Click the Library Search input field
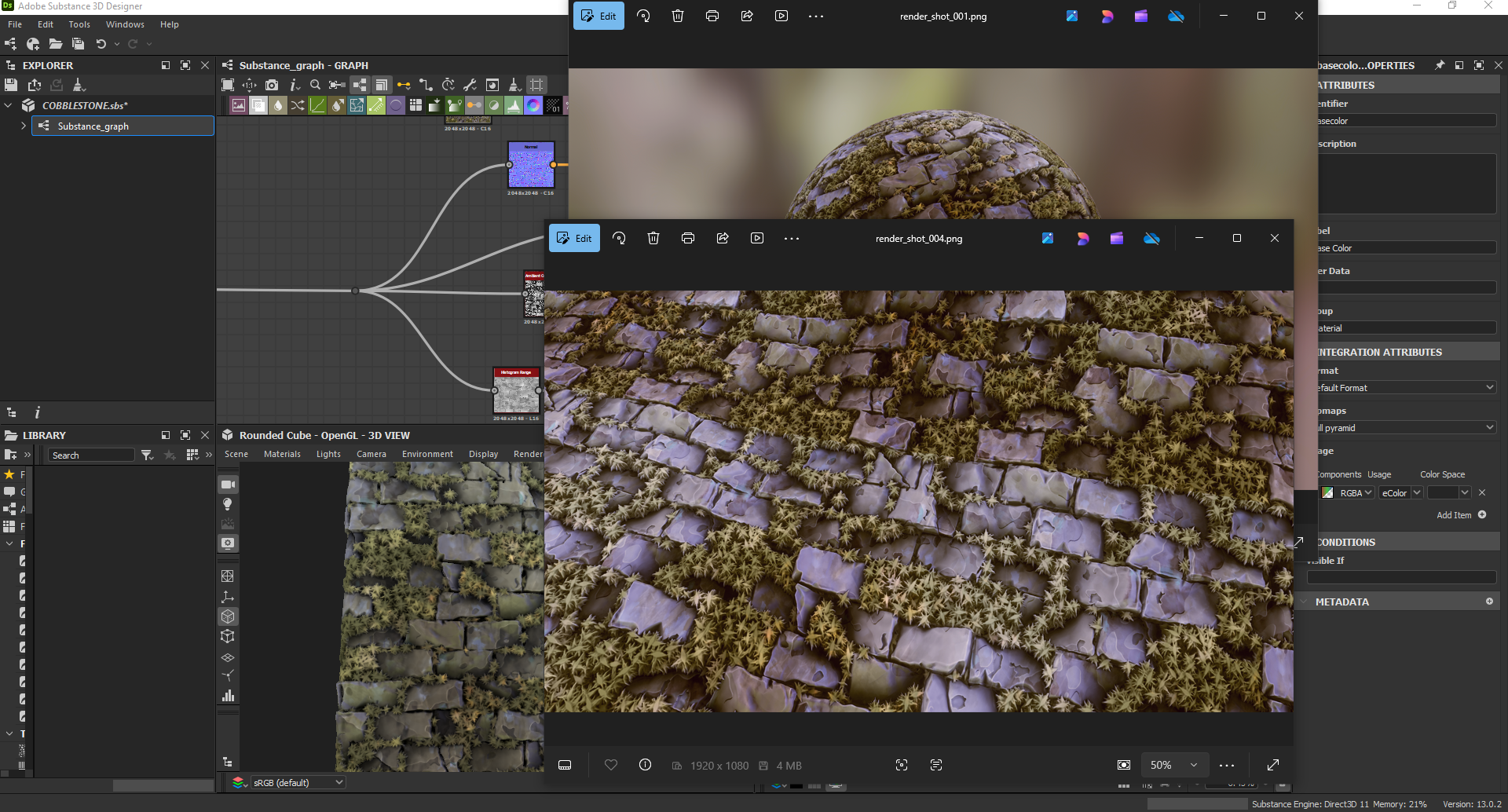 91,455
